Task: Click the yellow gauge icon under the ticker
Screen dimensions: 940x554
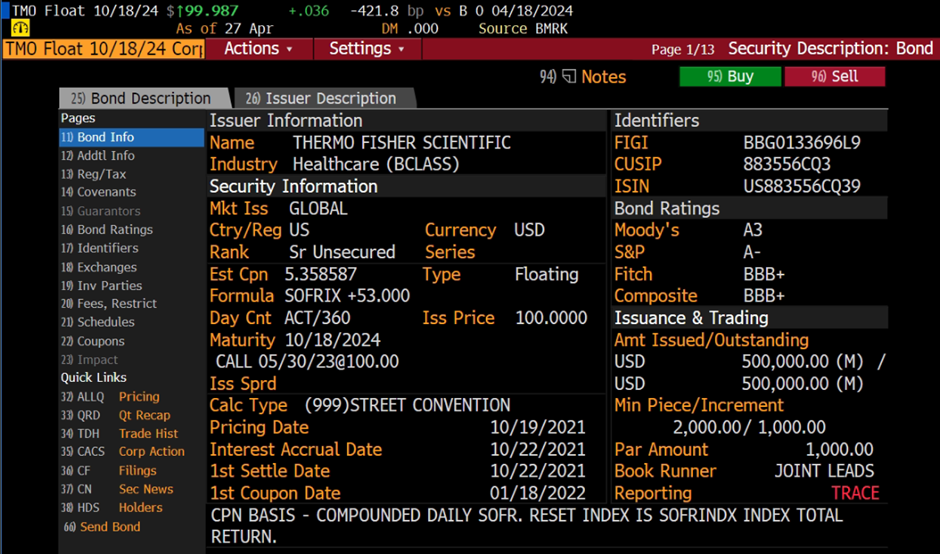Action: (x=20, y=28)
